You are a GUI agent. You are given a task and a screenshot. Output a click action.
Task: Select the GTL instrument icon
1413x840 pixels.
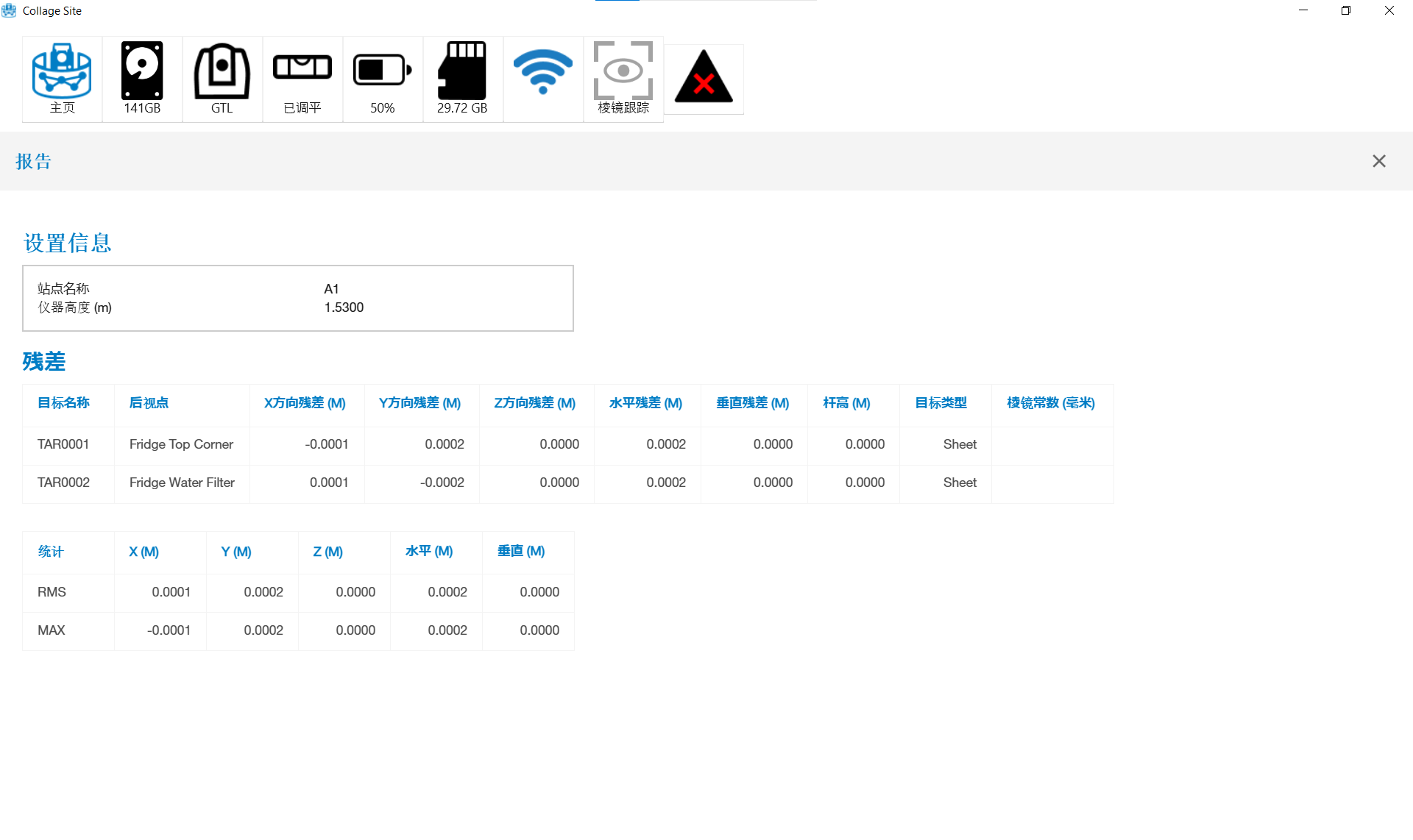(x=222, y=79)
